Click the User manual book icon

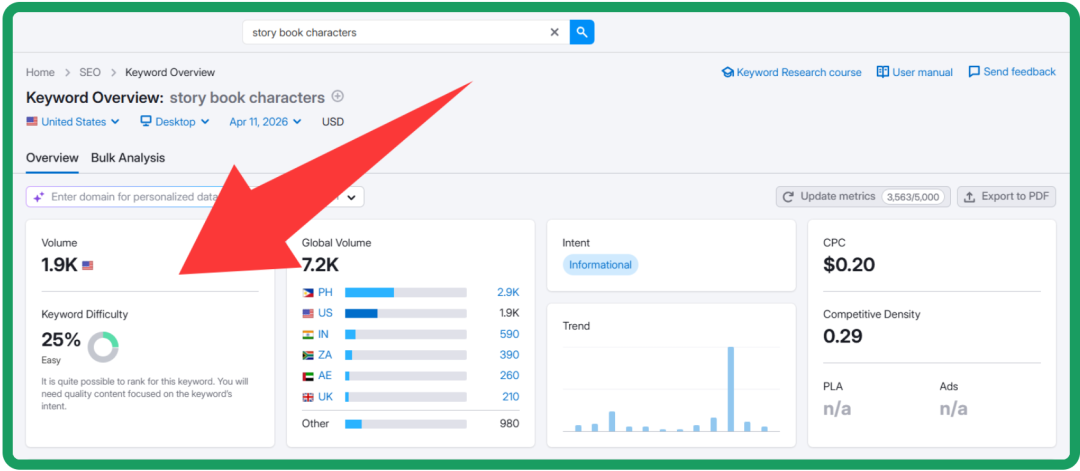(882, 72)
